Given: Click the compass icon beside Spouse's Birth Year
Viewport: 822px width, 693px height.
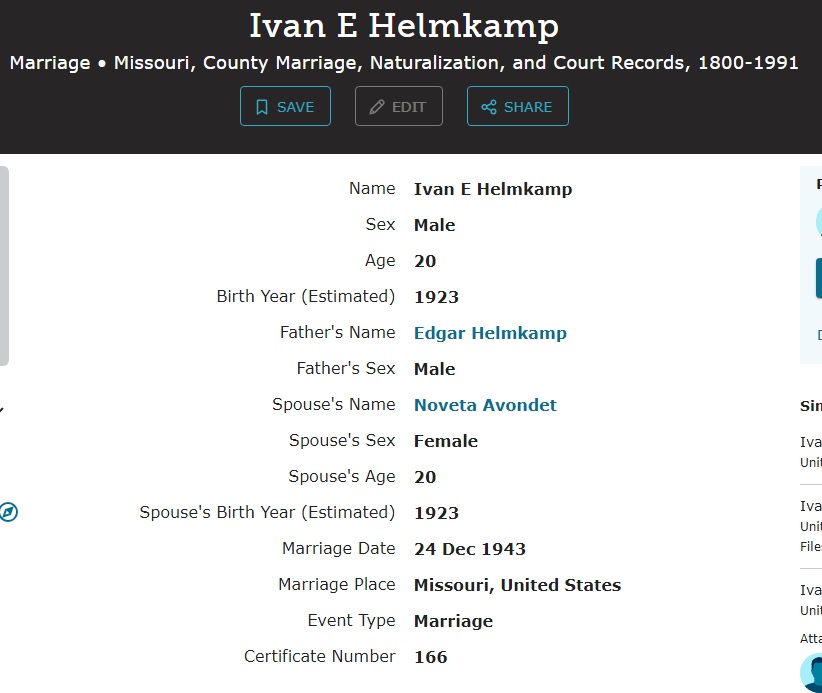Looking at the screenshot, I should (8, 513).
